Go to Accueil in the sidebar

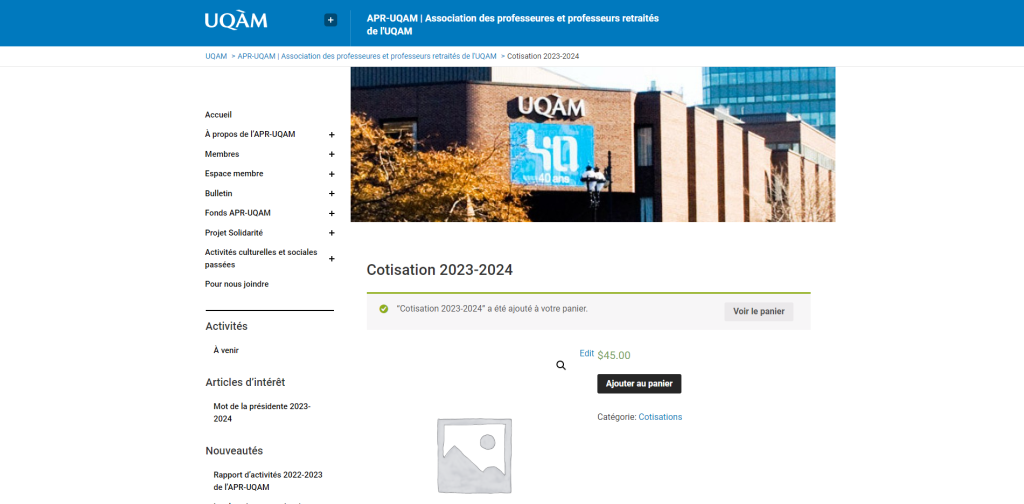click(x=218, y=115)
